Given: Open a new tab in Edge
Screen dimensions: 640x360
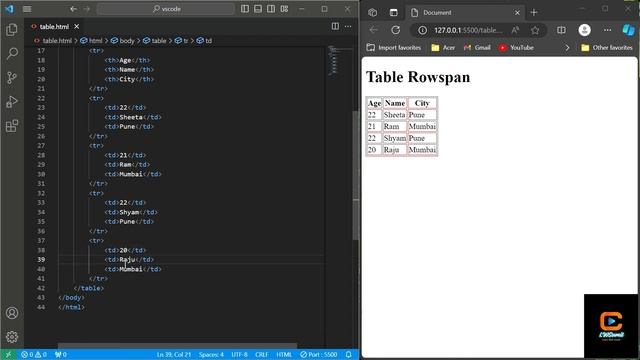Looking at the screenshot, I should 534,13.
